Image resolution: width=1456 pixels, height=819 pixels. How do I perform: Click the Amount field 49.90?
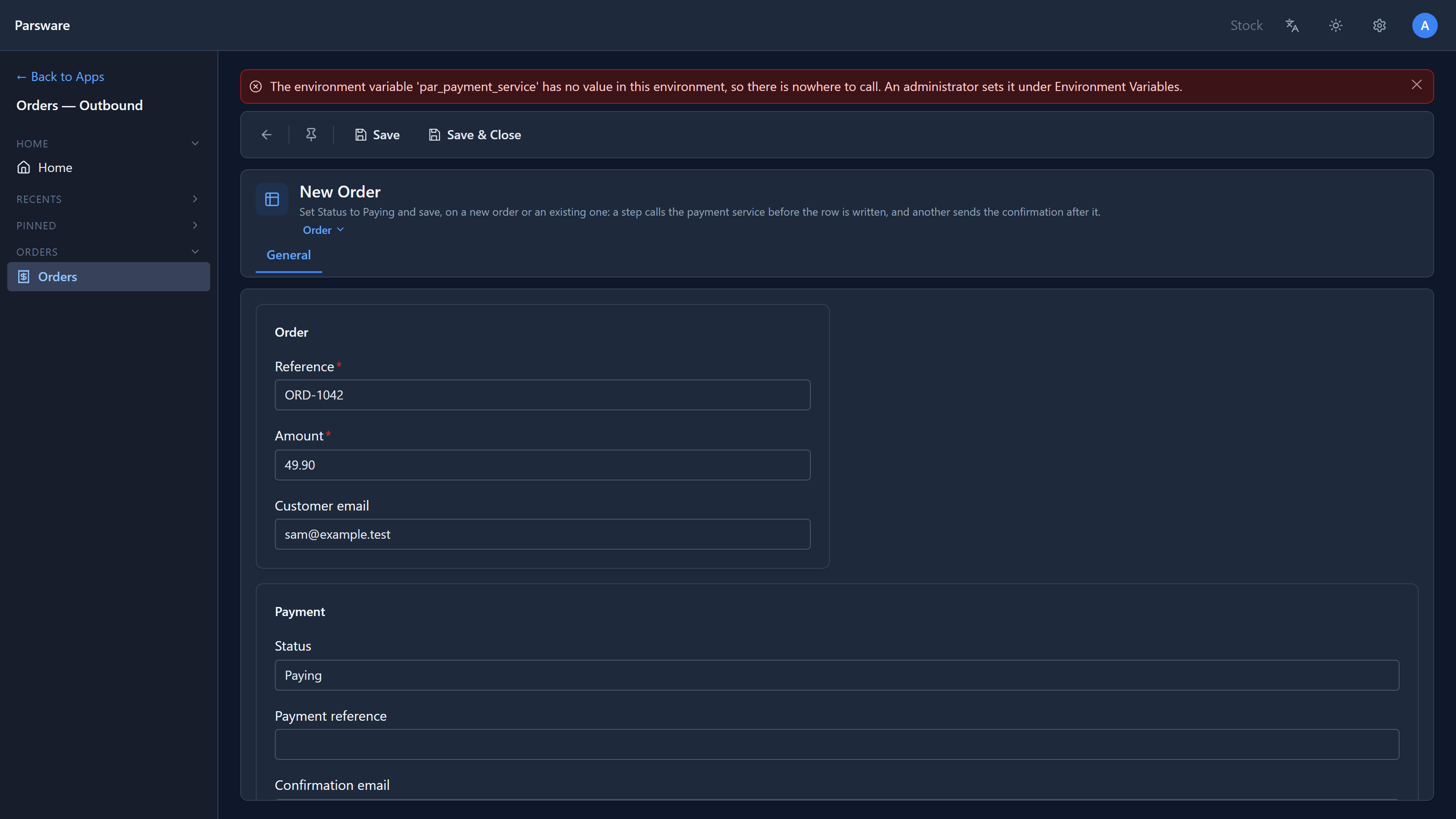pyautogui.click(x=542, y=465)
